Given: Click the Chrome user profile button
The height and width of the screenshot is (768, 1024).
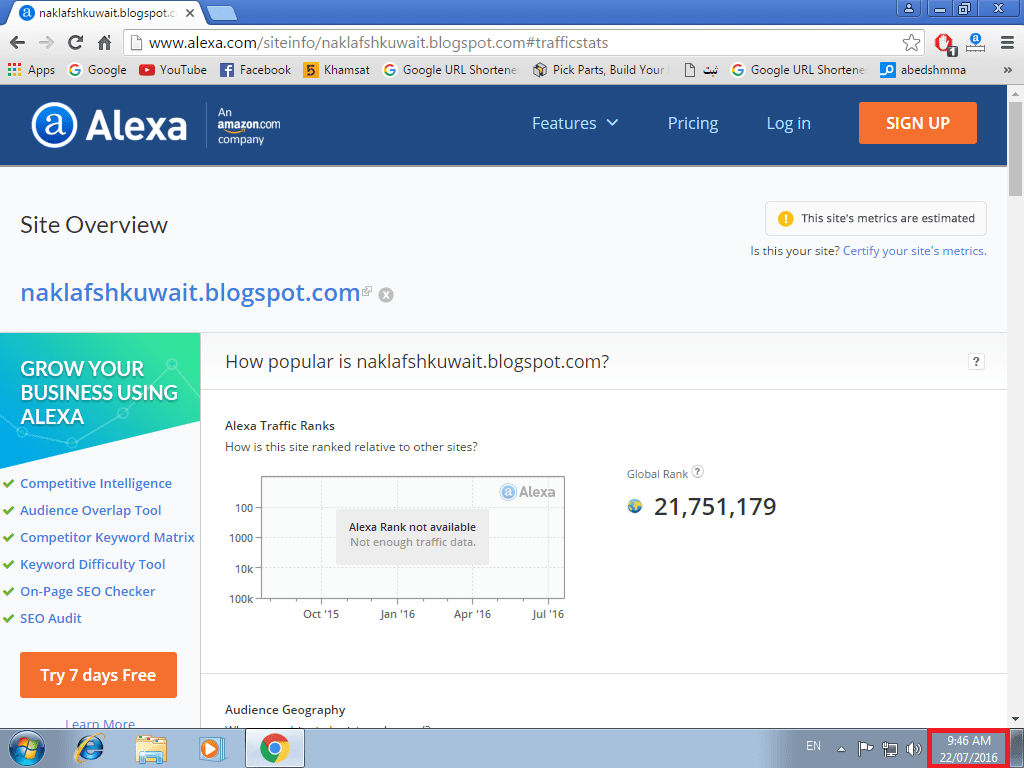Looking at the screenshot, I should [x=908, y=8].
